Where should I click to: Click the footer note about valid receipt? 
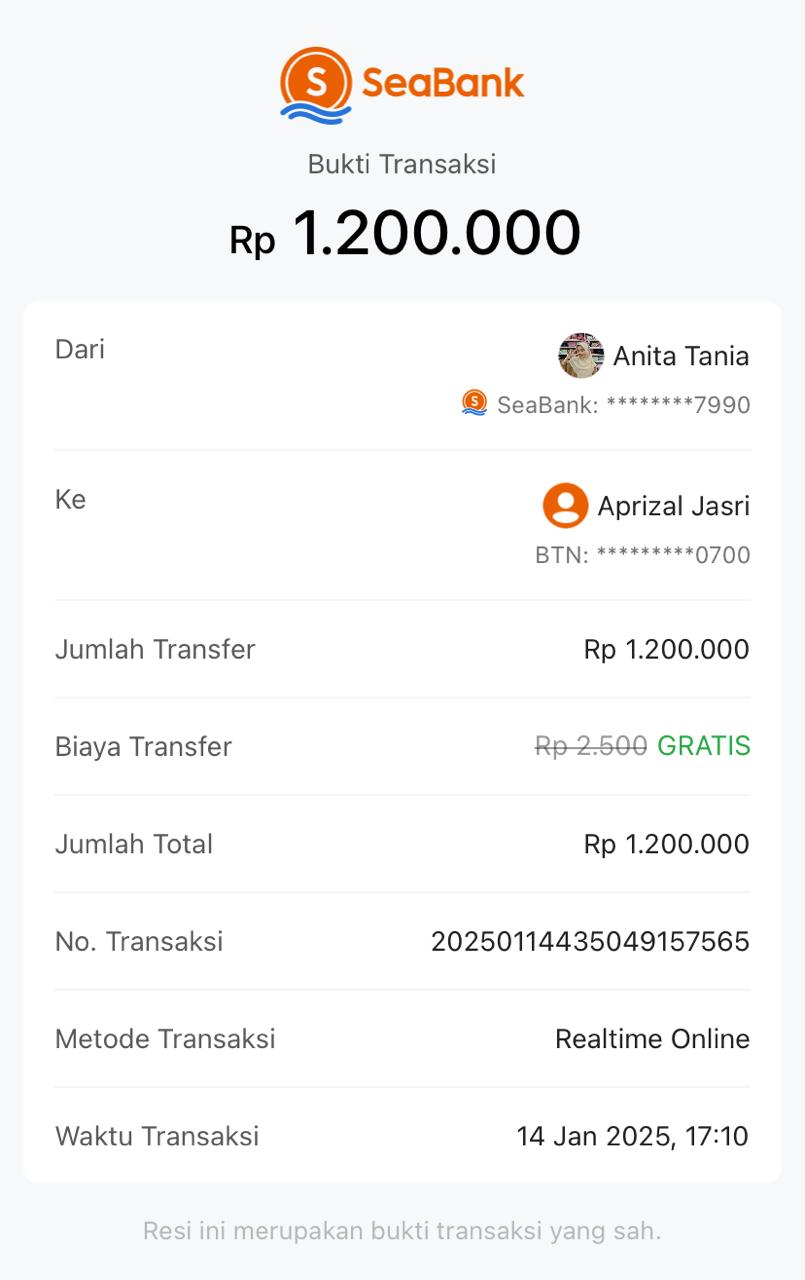click(x=402, y=1230)
